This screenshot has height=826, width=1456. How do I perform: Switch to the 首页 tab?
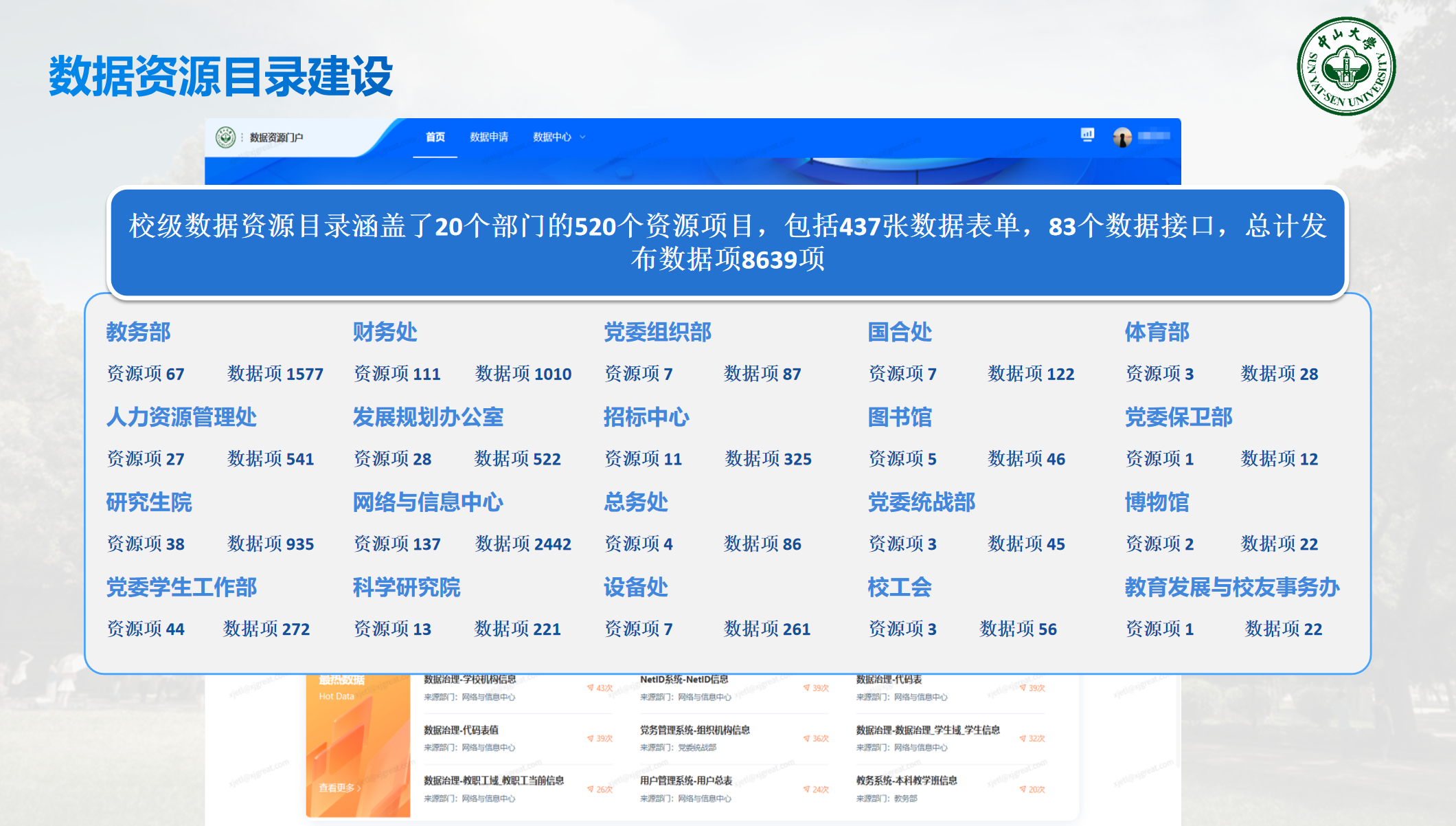[x=435, y=137]
